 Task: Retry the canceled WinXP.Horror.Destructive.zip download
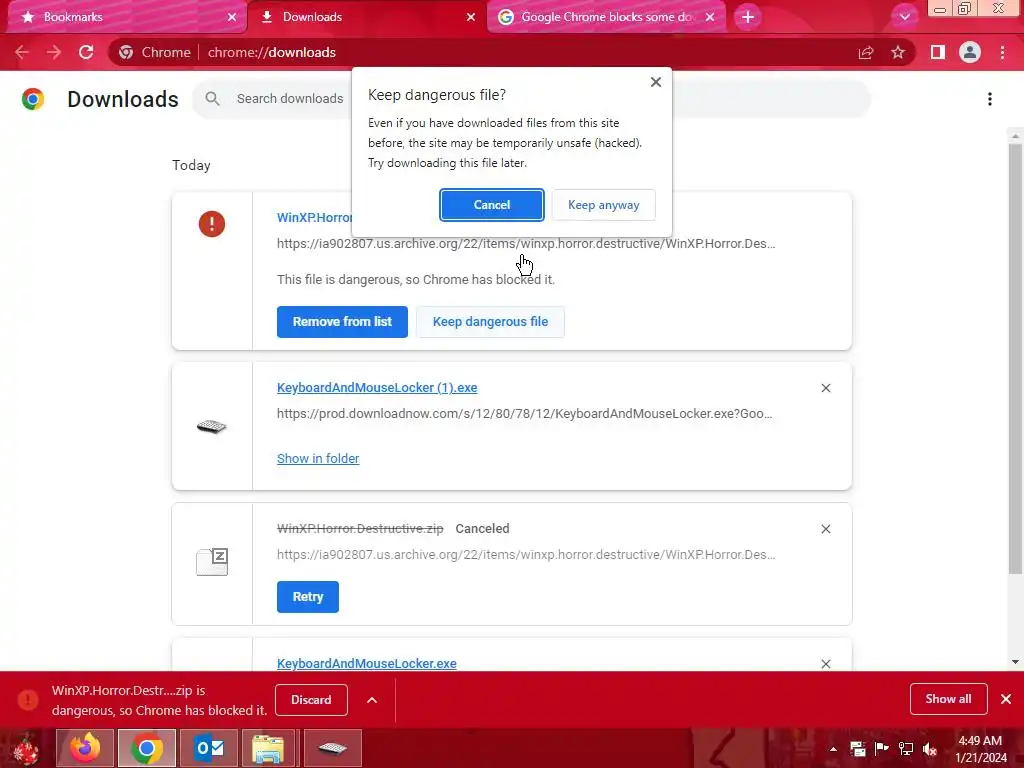click(x=308, y=597)
